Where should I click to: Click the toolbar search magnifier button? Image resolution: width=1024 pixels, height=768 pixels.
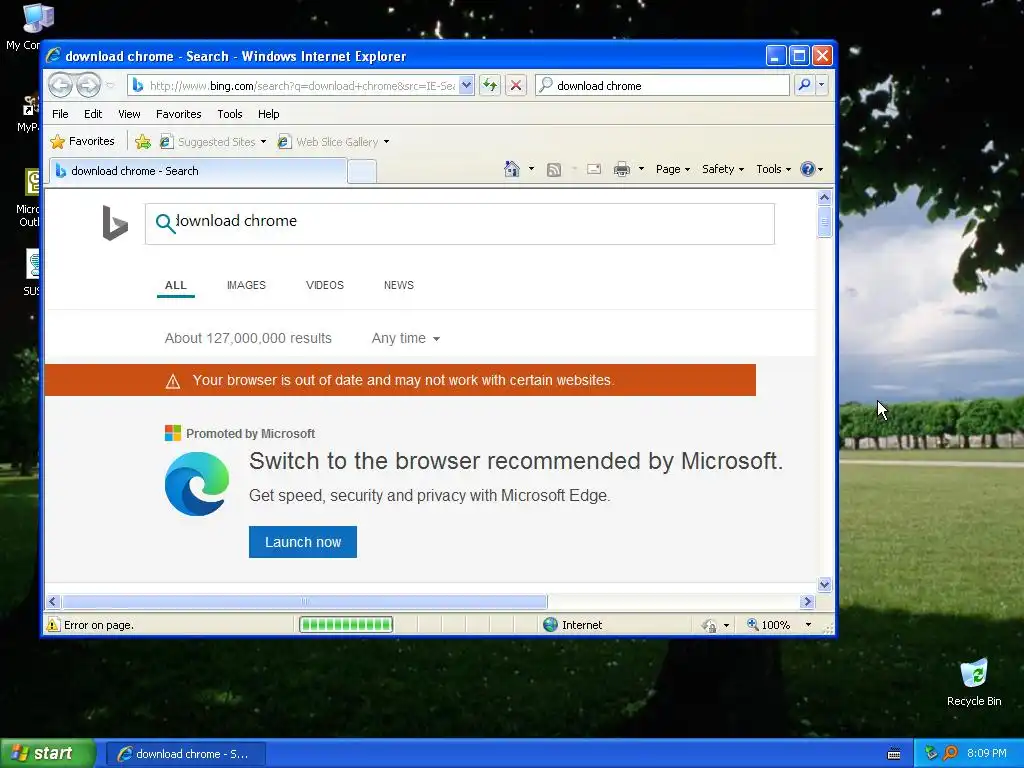(x=804, y=86)
